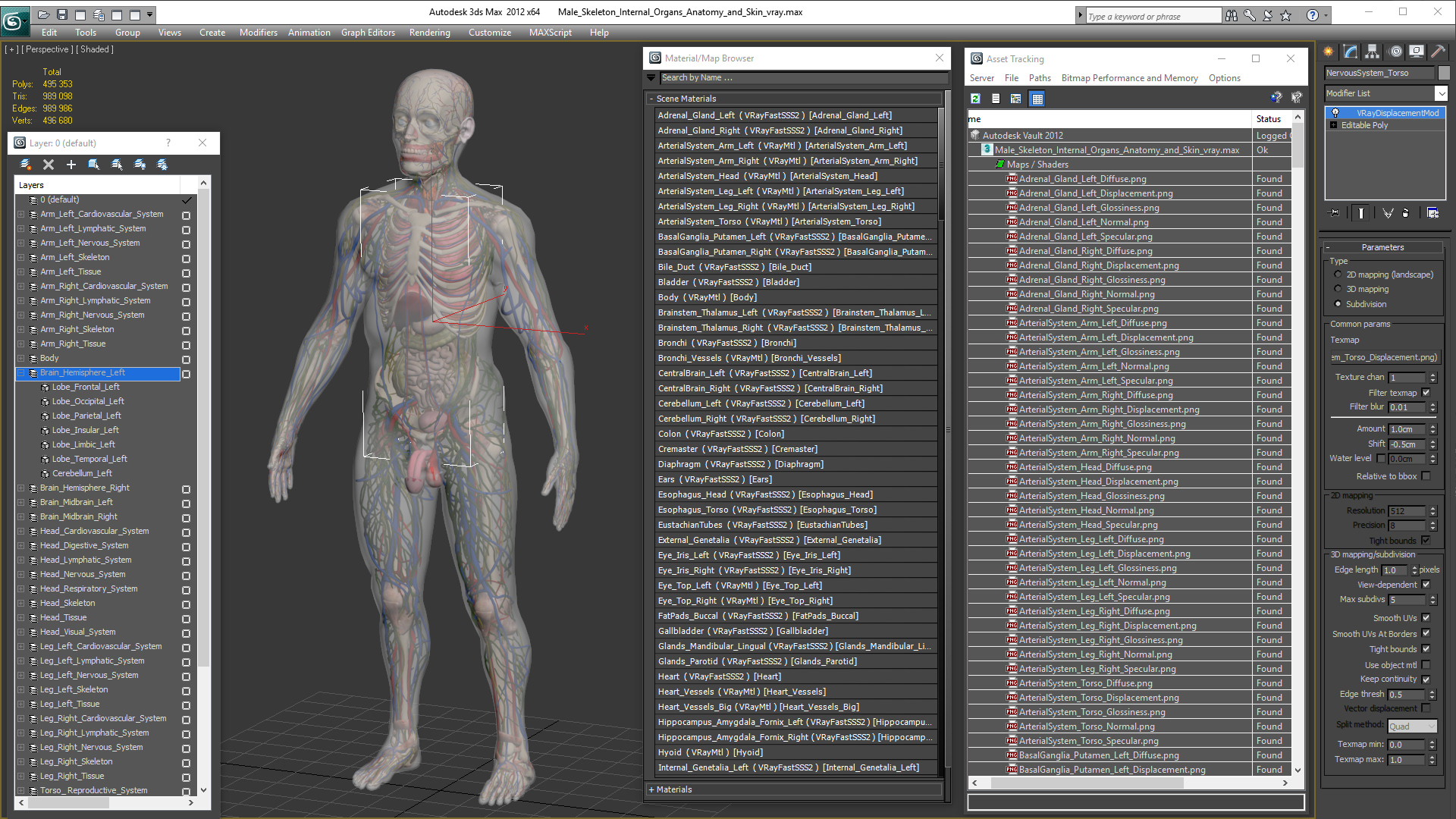This screenshot has width=1456, height=819.
Task: Click the Search by Name field
Action: pos(804,77)
